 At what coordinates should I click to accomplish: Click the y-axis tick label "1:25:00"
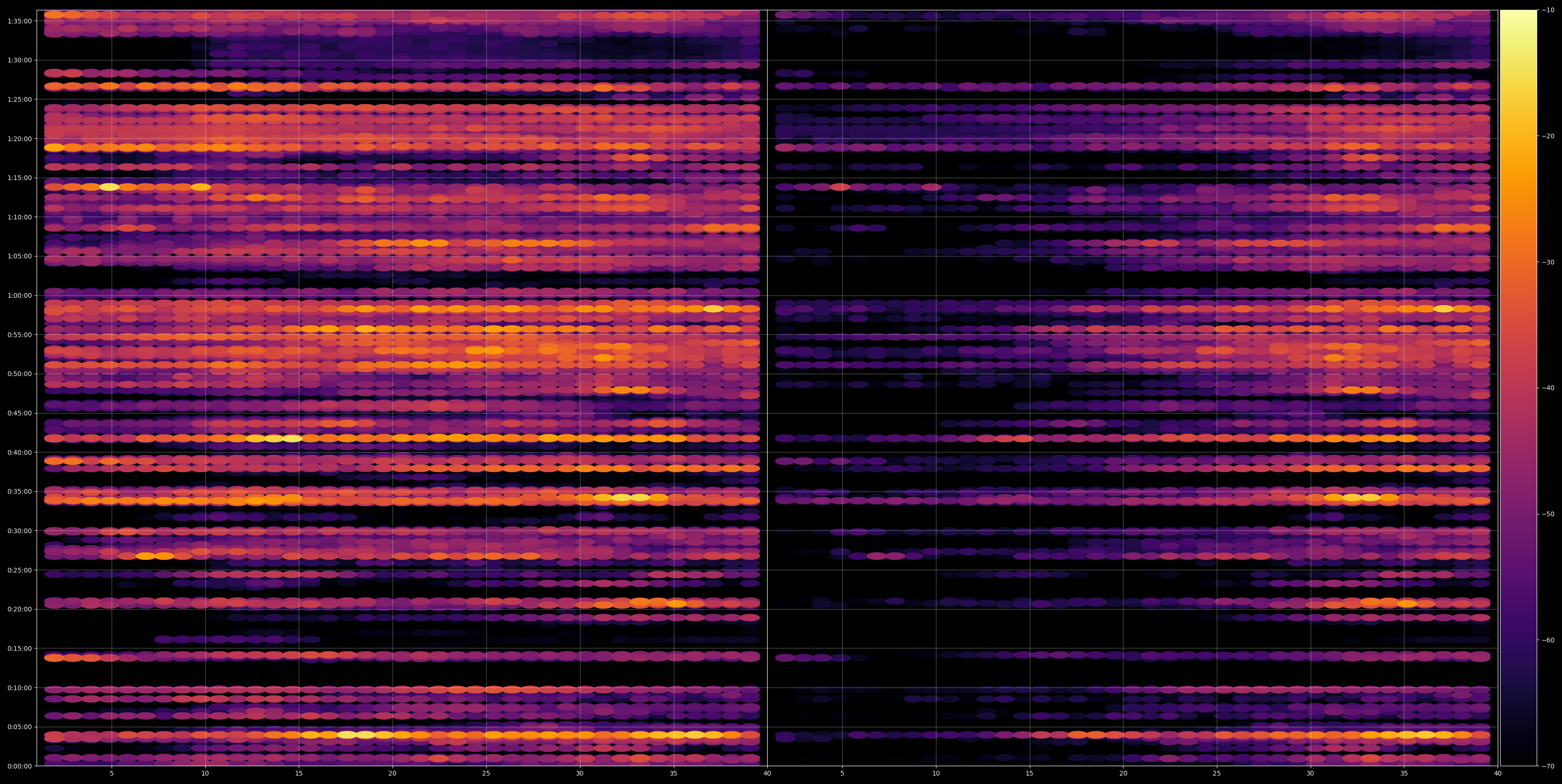(19, 99)
